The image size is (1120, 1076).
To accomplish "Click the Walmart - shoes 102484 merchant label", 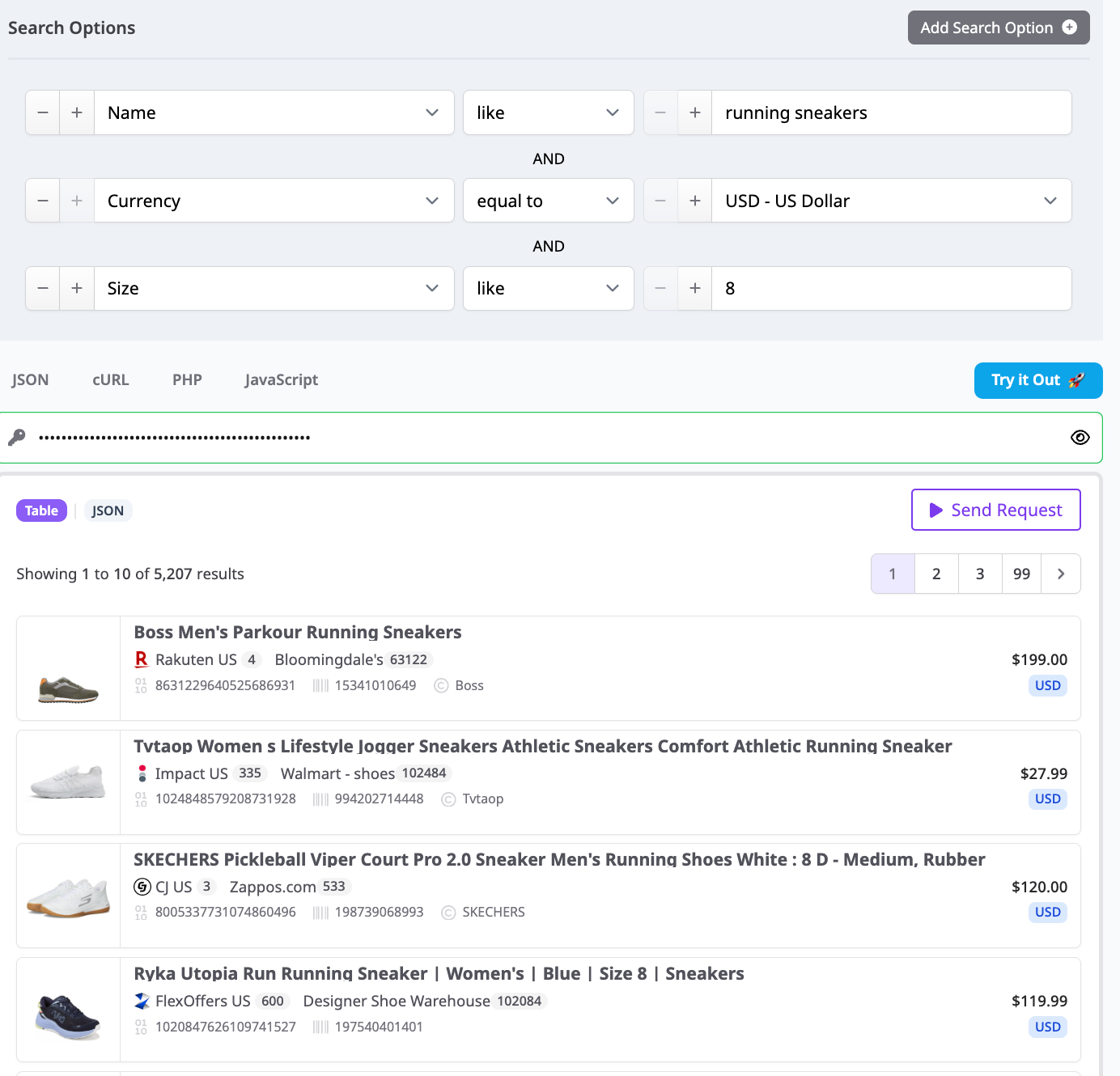I will pos(365,773).
